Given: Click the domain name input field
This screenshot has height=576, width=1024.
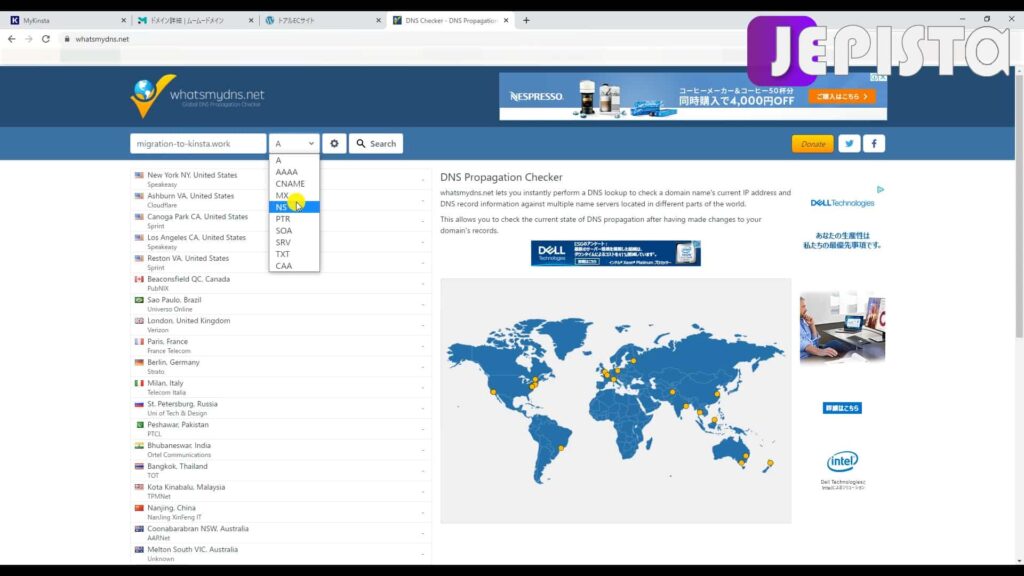Looking at the screenshot, I should click(x=198, y=144).
